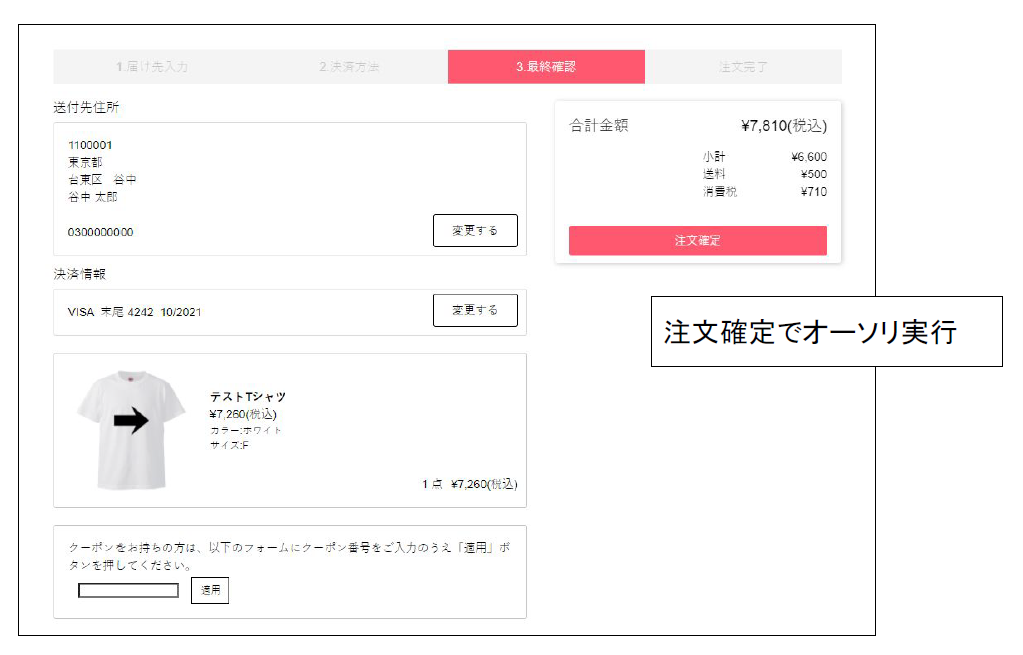
Task: Go to step 1.届け先入力 tab
Action: pyautogui.click(x=152, y=67)
